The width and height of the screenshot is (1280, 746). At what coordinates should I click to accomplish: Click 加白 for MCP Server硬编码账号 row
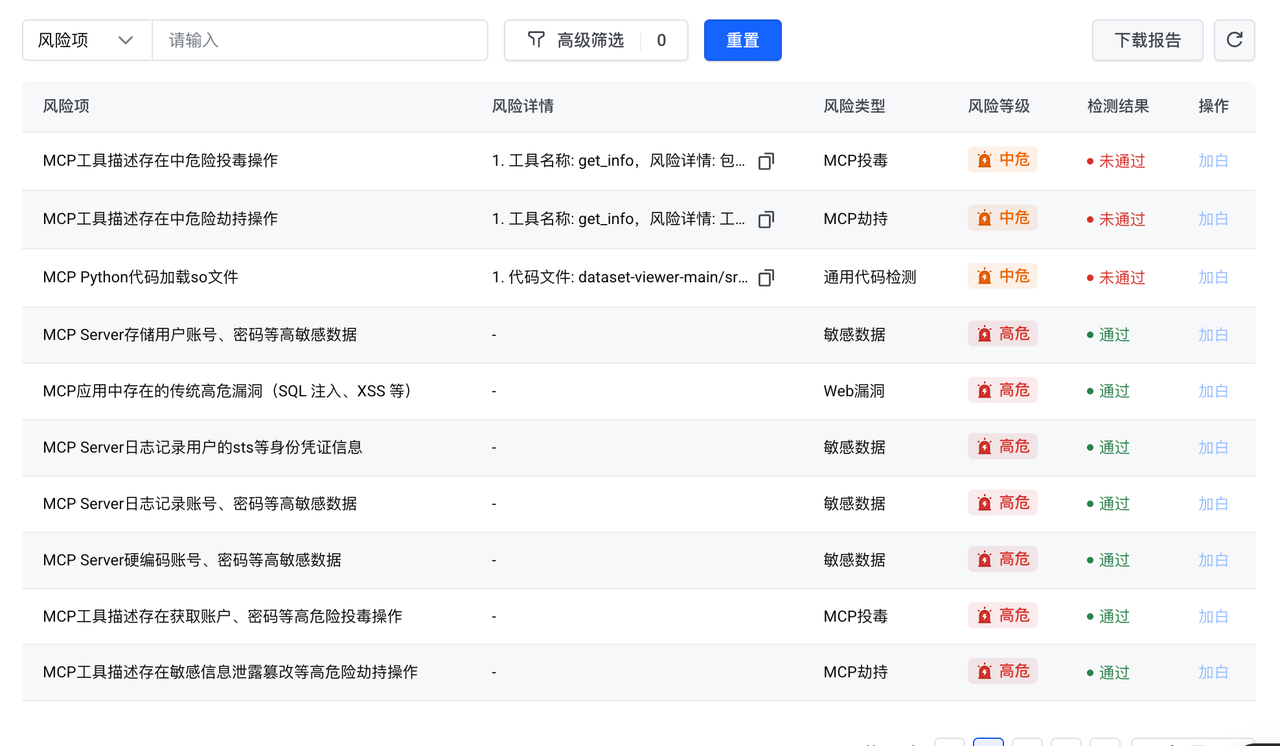(x=1213, y=560)
